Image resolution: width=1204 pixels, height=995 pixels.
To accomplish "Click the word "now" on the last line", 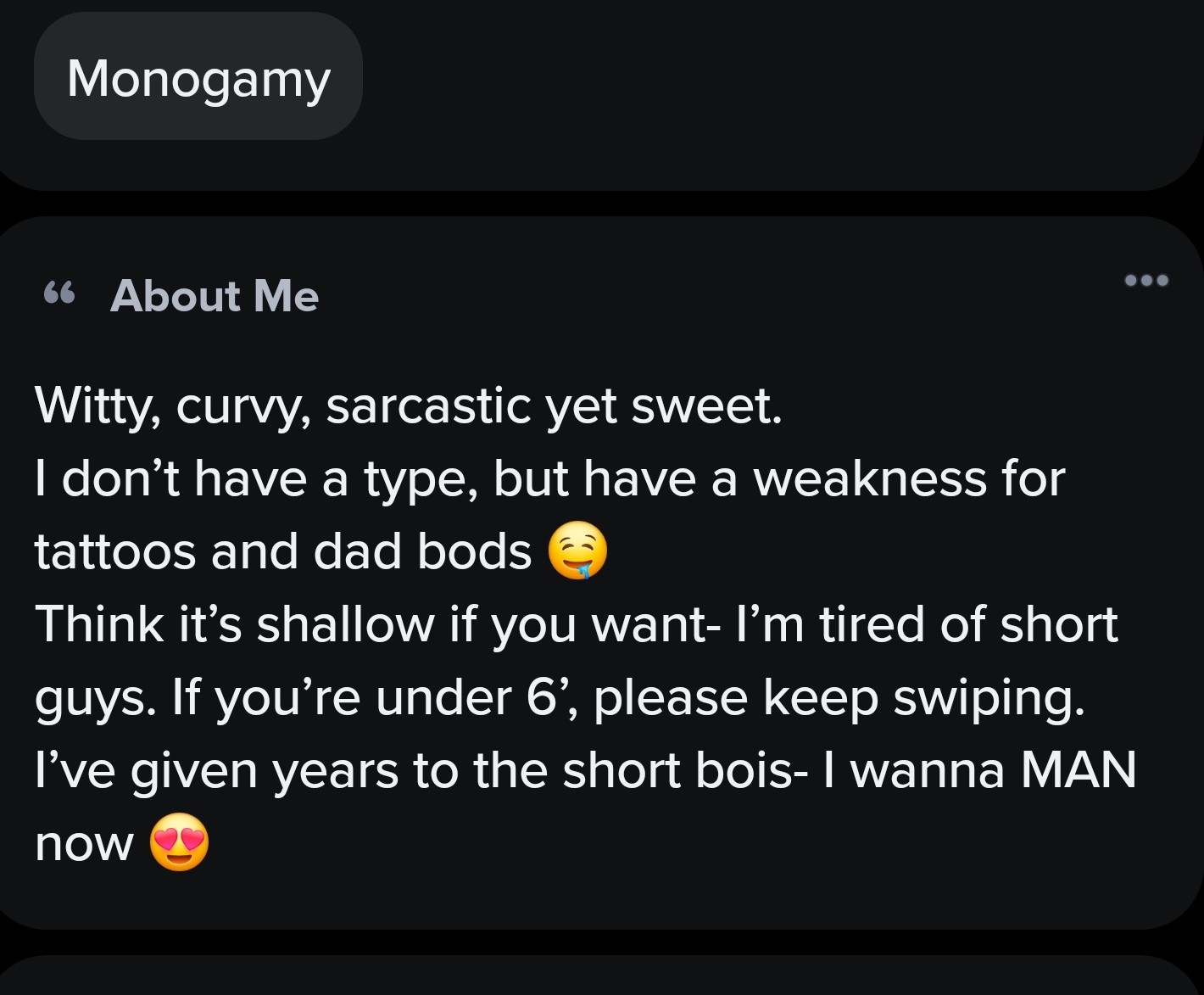I will tap(84, 844).
